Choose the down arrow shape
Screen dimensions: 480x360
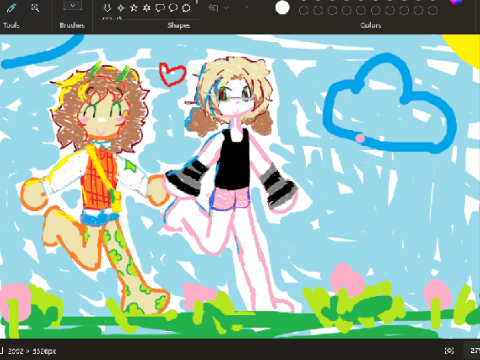[x=107, y=8]
